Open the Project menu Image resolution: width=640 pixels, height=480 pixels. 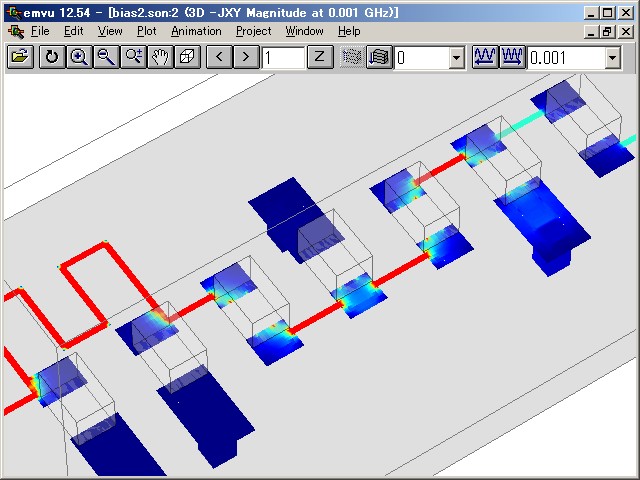coord(253,31)
